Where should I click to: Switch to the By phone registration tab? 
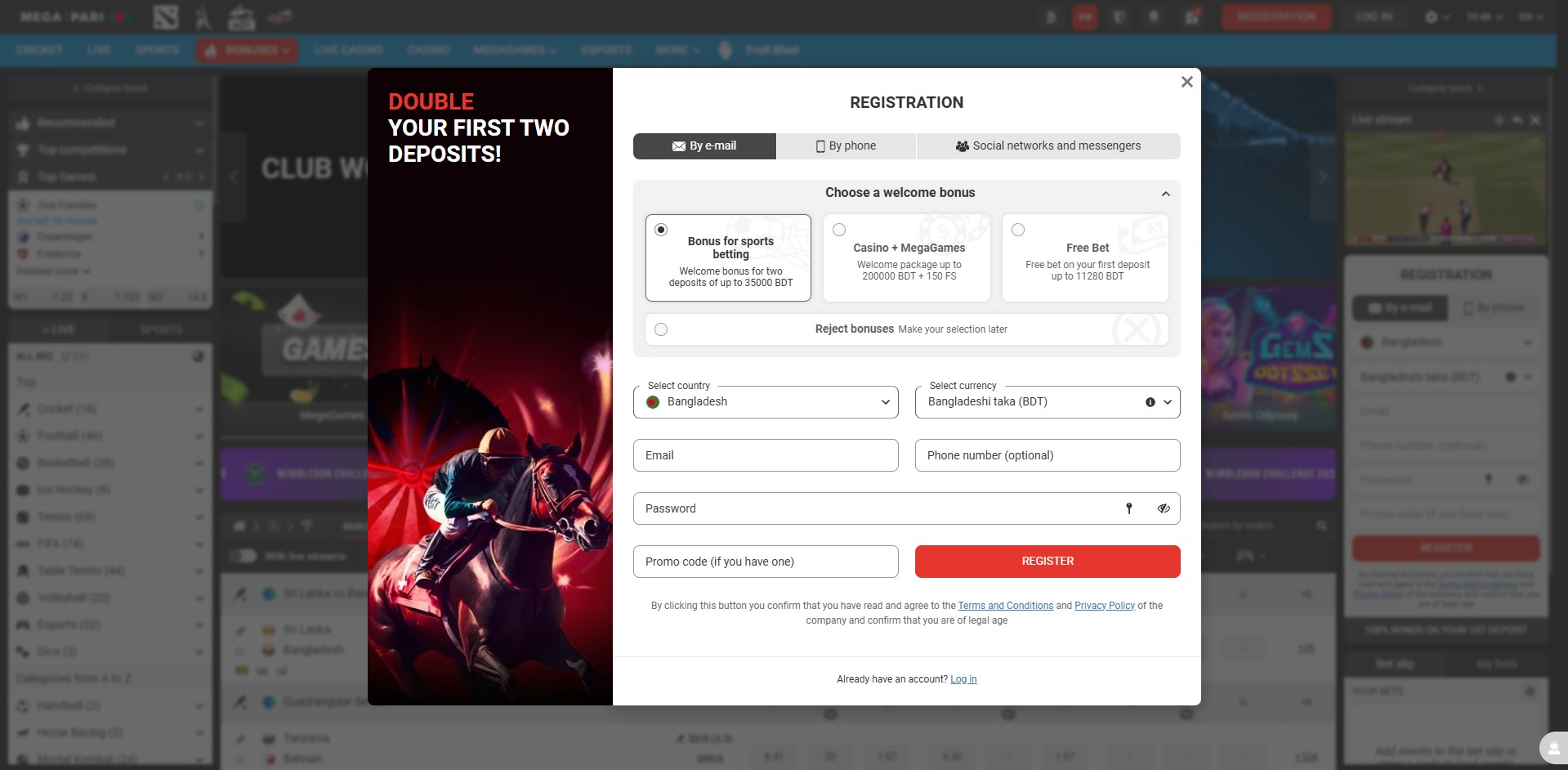tap(846, 146)
